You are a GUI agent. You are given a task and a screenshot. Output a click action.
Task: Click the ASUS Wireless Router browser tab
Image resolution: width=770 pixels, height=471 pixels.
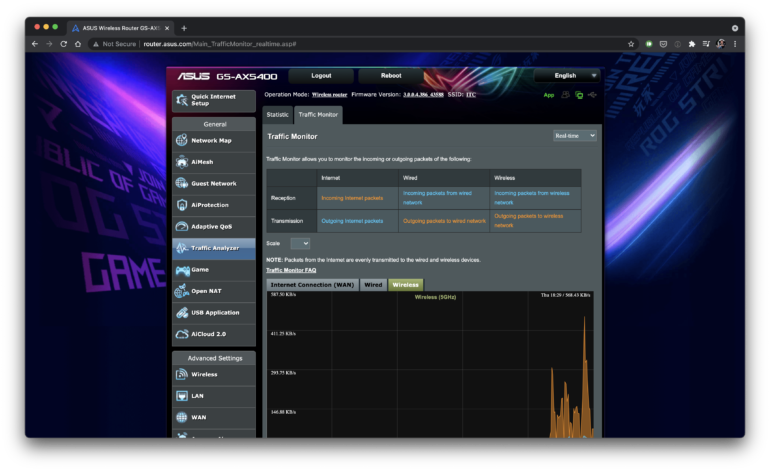120,28
